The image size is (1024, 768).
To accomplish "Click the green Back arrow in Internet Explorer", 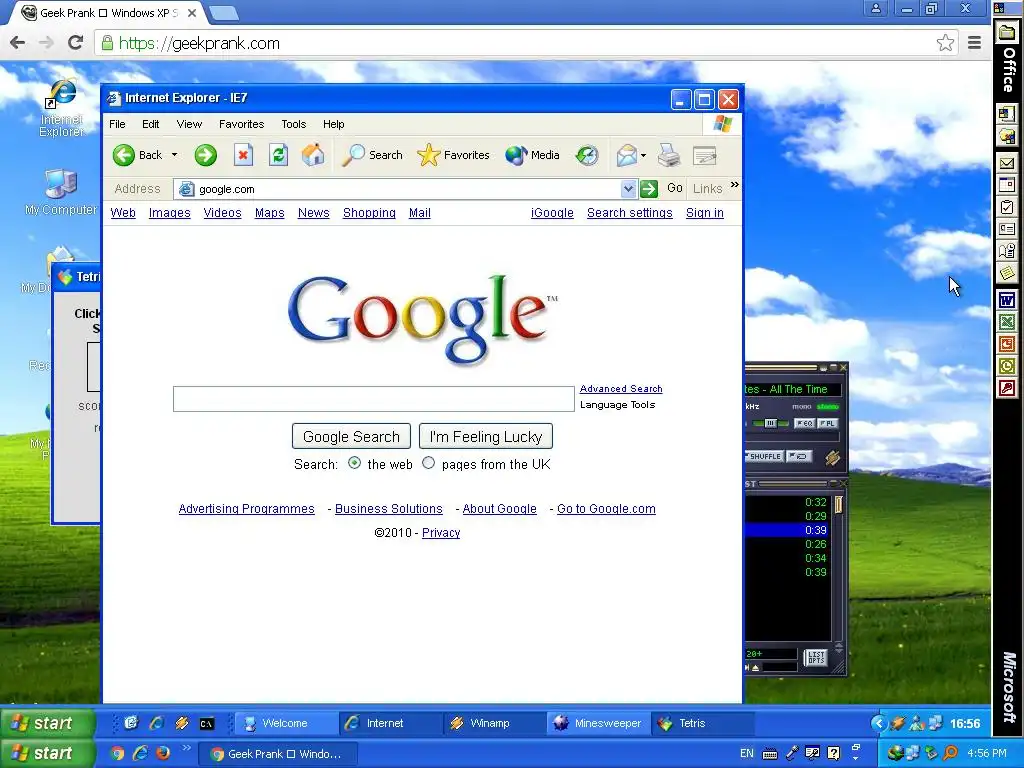I will tap(123, 155).
